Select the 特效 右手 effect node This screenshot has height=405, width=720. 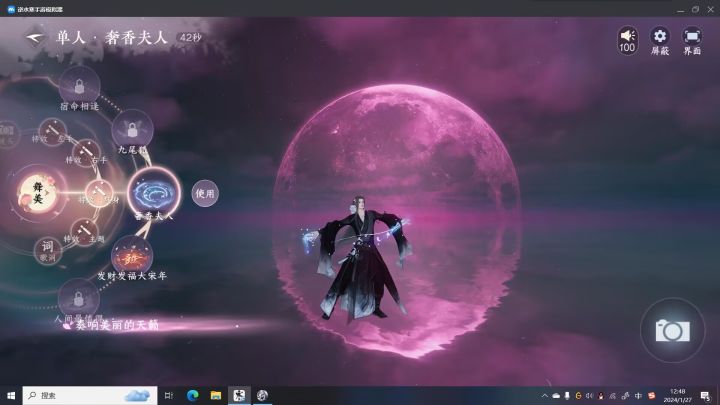pos(86,152)
